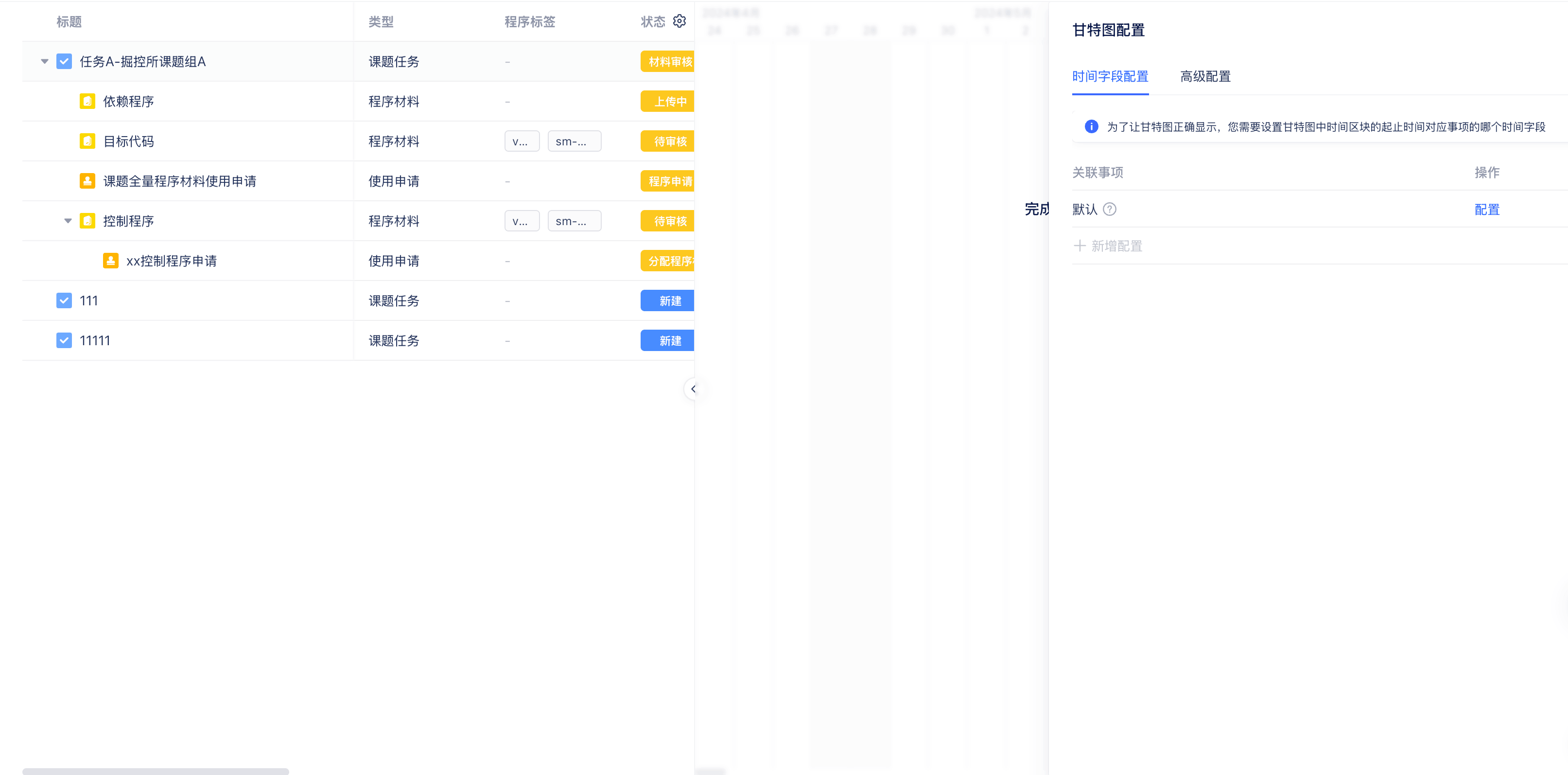
Task: Toggle the checkbox for task 111
Action: coord(64,301)
